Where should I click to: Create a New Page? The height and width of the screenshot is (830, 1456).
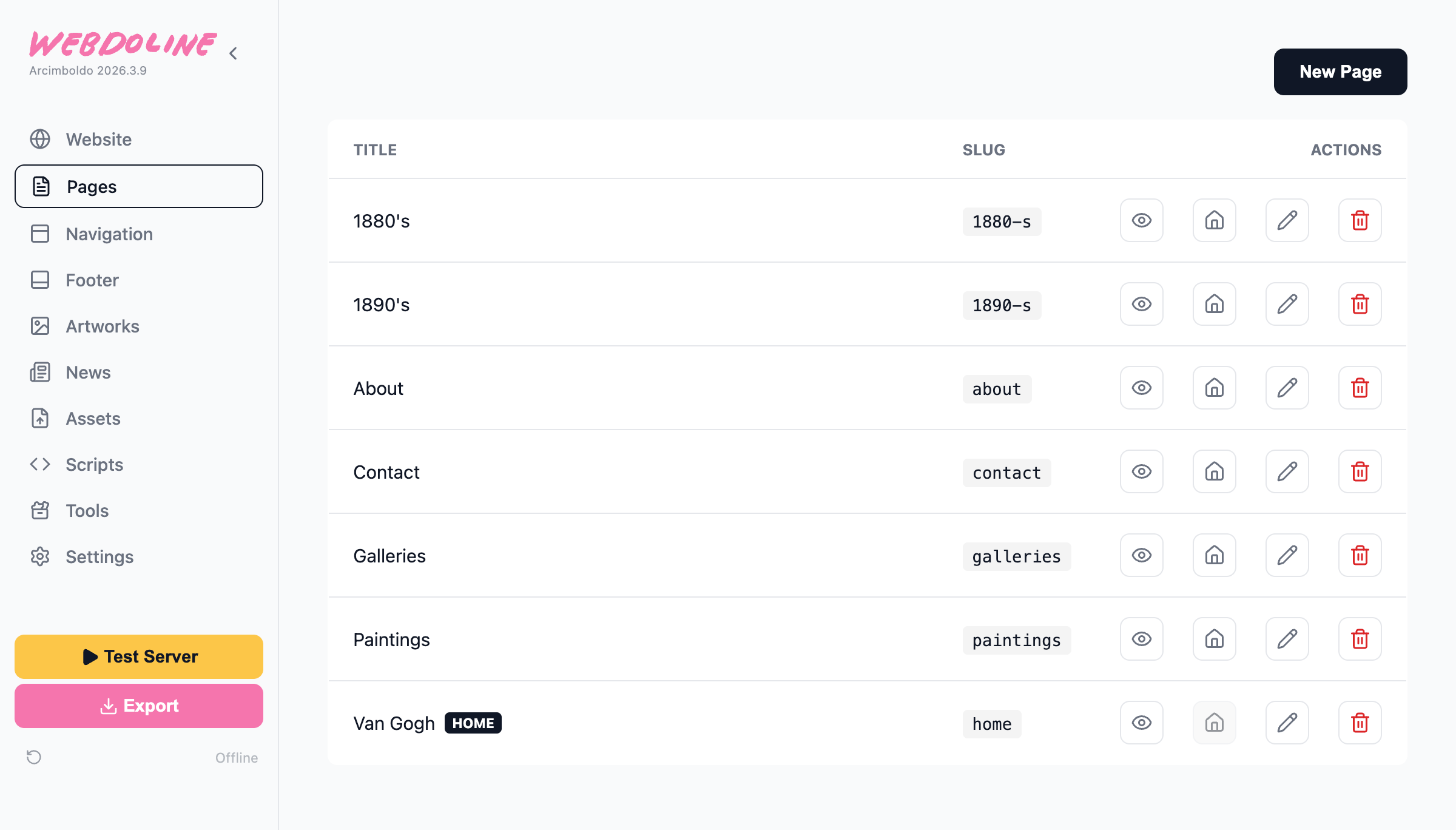click(x=1340, y=72)
